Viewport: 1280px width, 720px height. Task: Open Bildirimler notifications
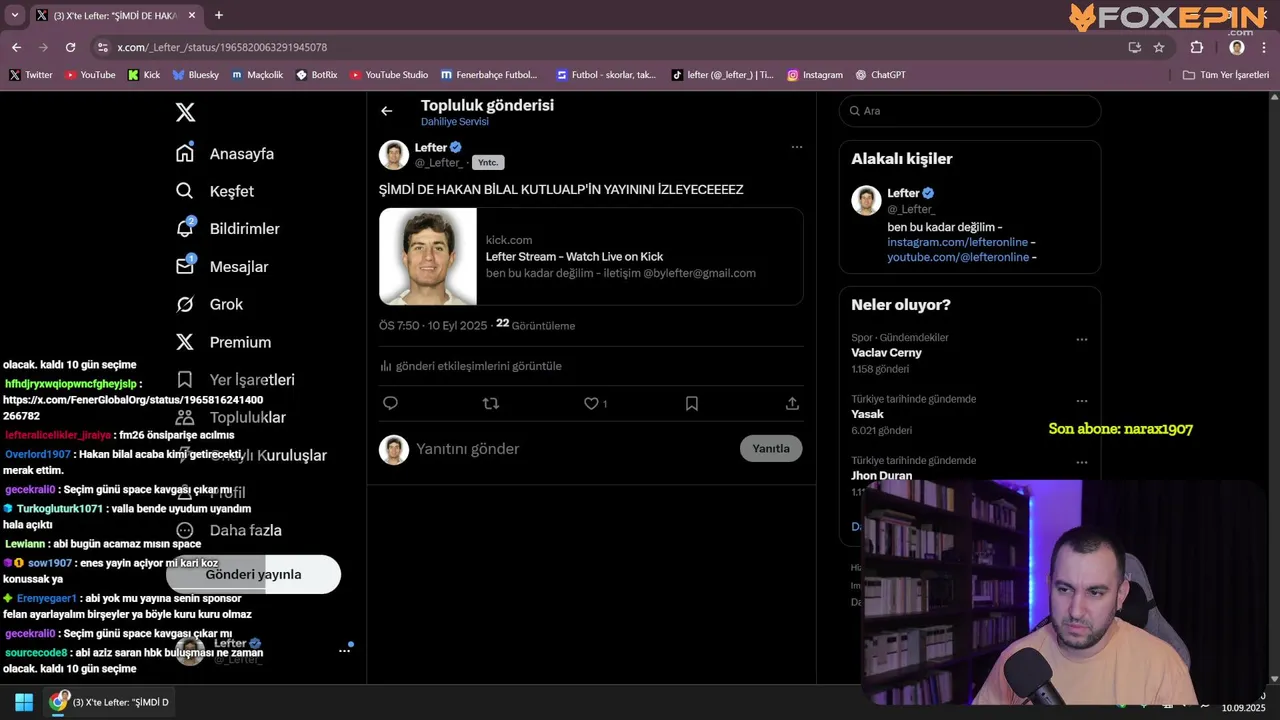point(228,229)
